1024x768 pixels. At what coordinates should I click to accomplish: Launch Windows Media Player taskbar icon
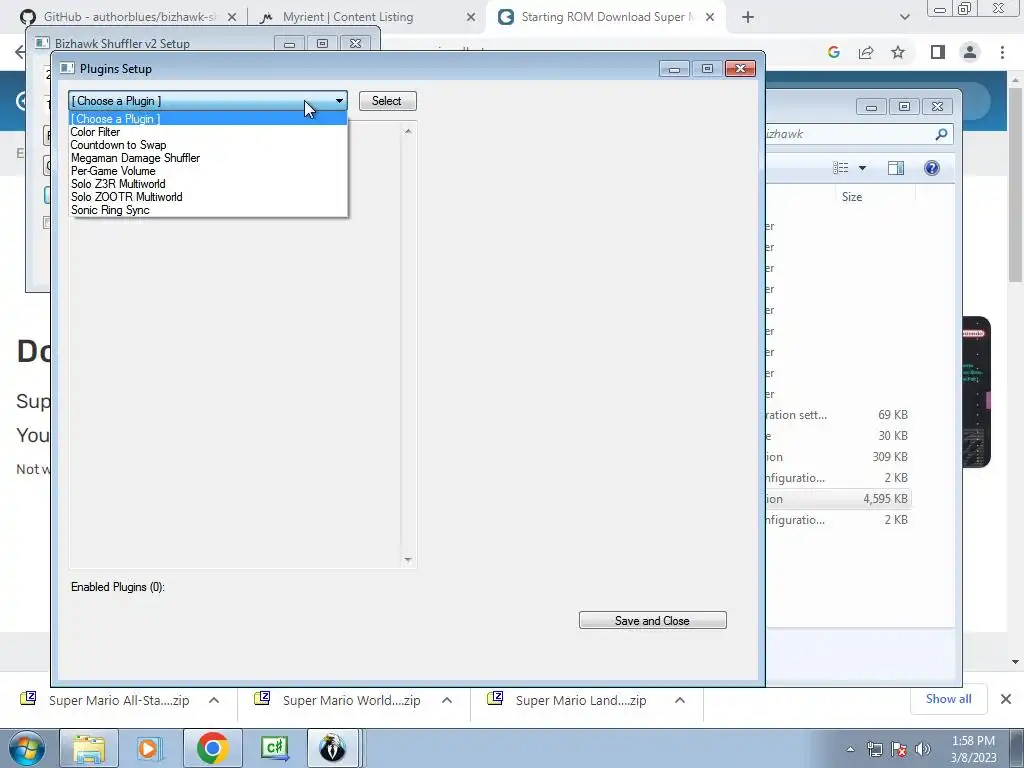149,748
